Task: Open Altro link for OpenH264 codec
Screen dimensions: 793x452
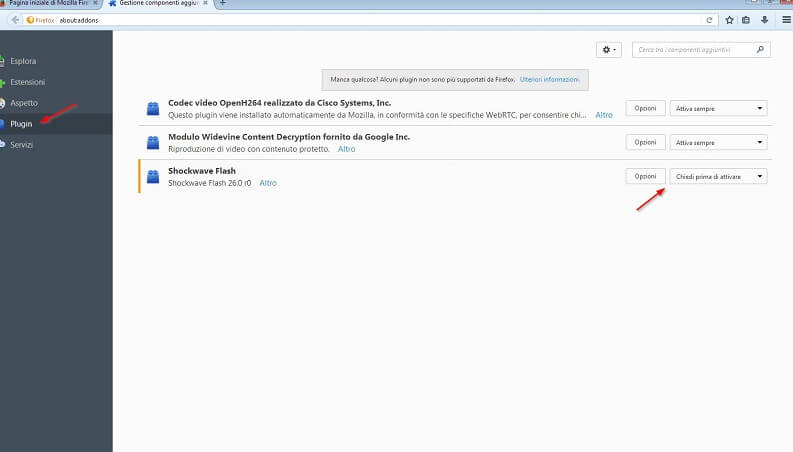Action: pyautogui.click(x=604, y=115)
